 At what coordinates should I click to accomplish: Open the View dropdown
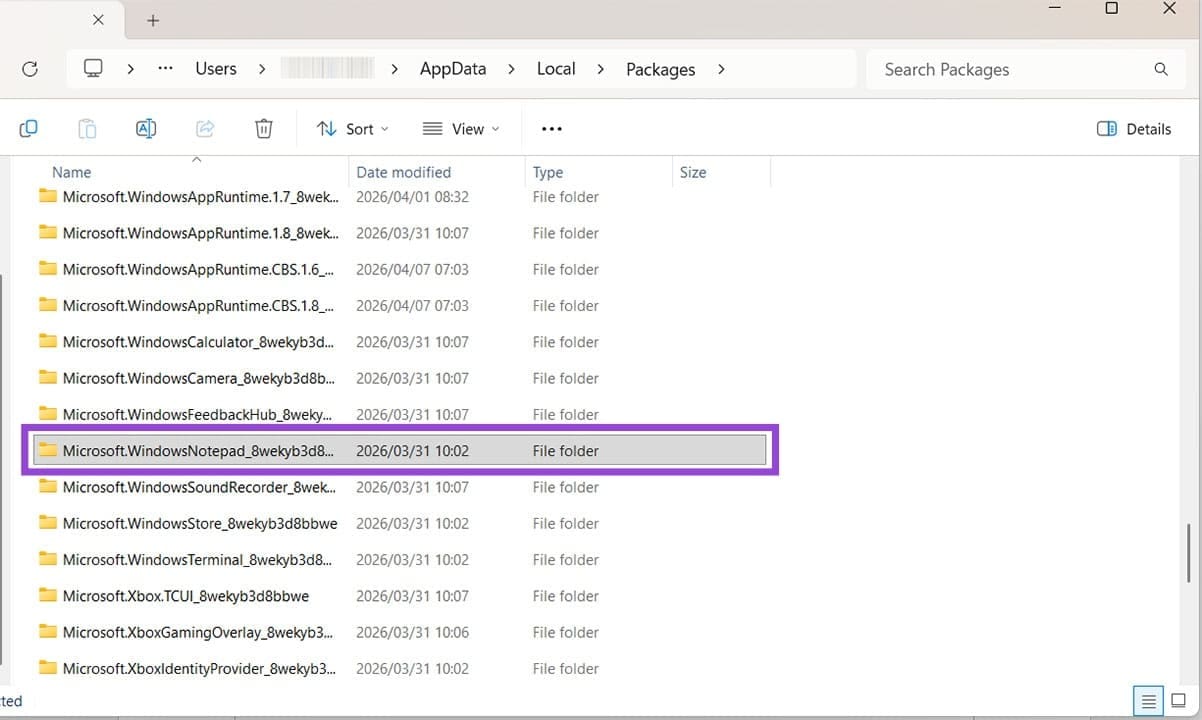[x=460, y=128]
